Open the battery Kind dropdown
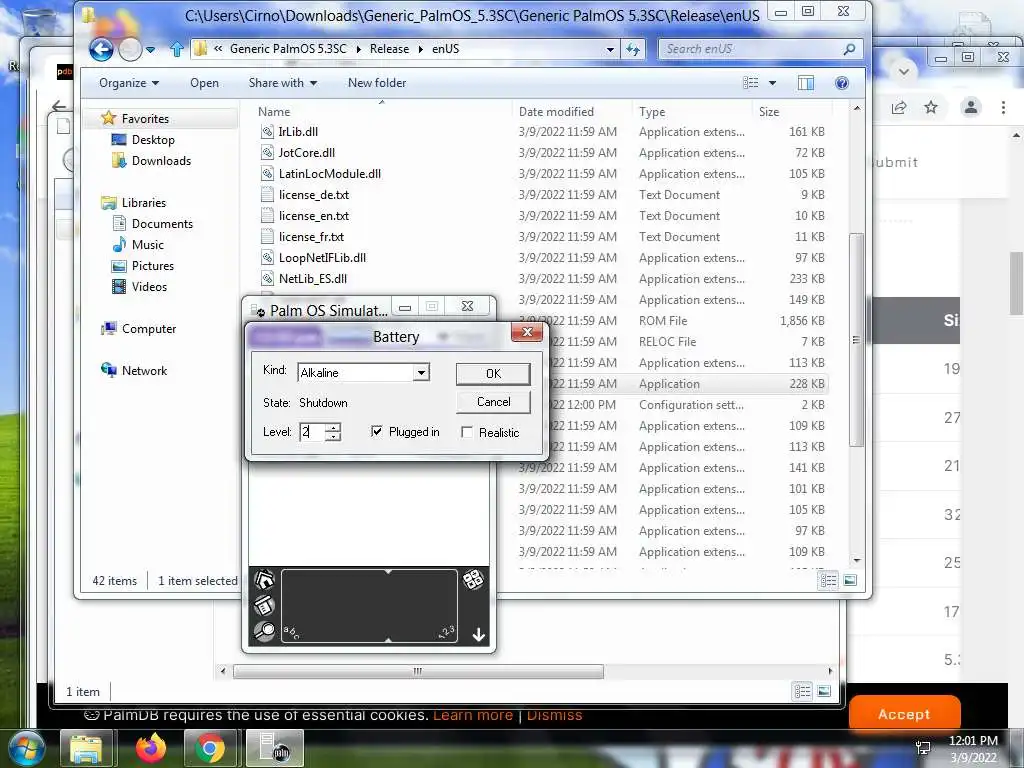Image resolution: width=1024 pixels, height=768 pixels. pyautogui.click(x=421, y=372)
